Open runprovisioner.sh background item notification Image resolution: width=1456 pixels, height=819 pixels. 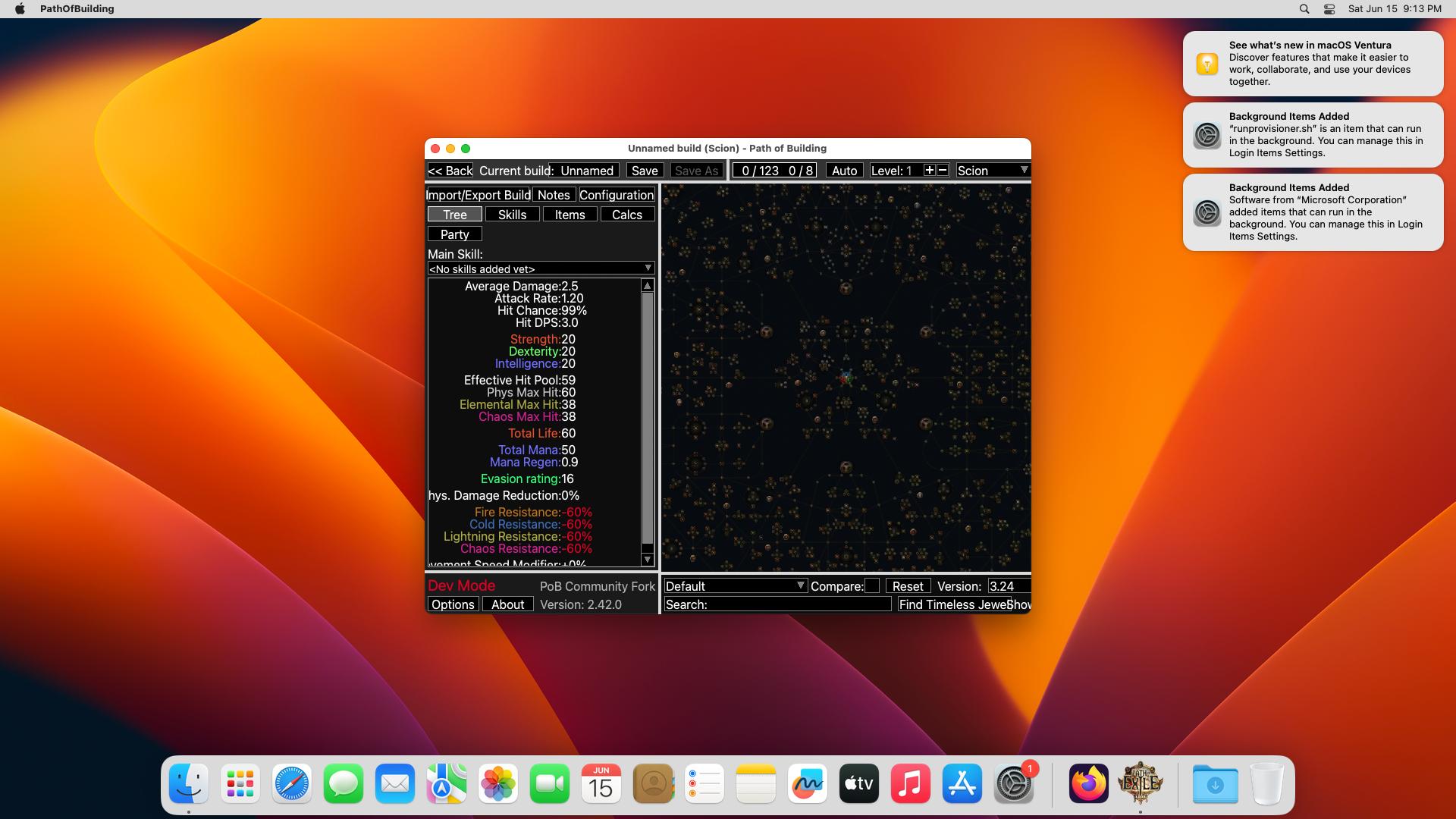click(1313, 134)
